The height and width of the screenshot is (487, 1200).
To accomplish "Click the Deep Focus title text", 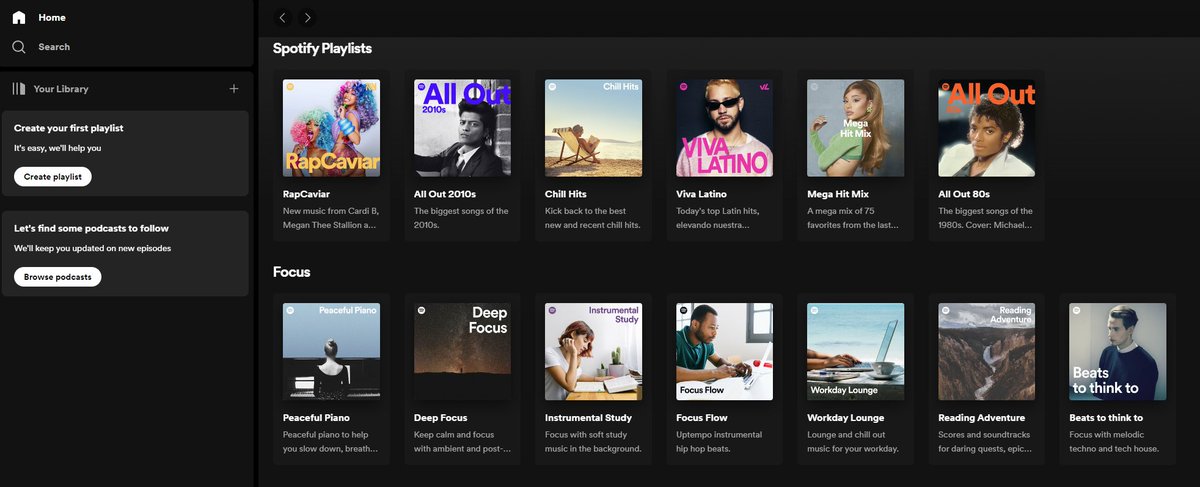I will 441,418.
